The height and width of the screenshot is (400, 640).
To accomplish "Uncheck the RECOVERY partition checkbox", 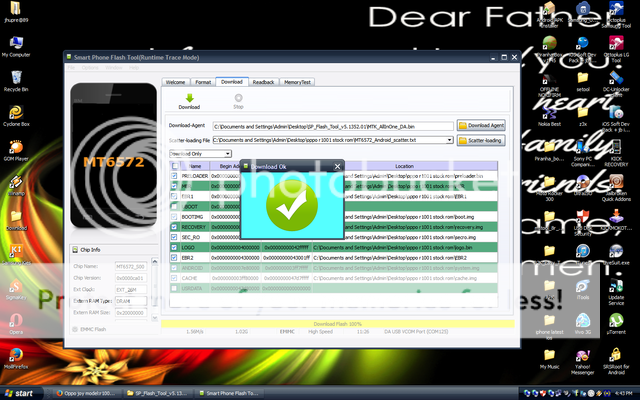I will [174, 227].
